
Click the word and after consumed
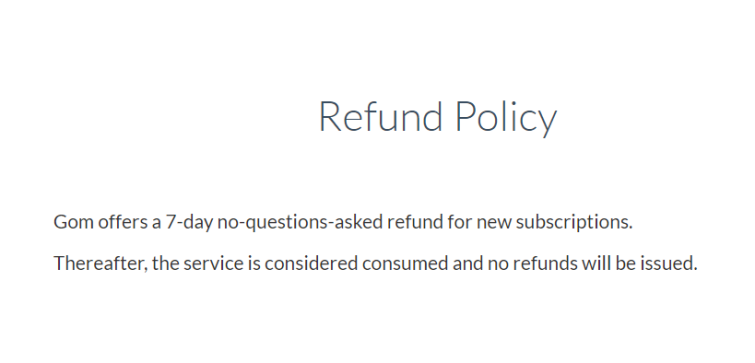coord(468,264)
